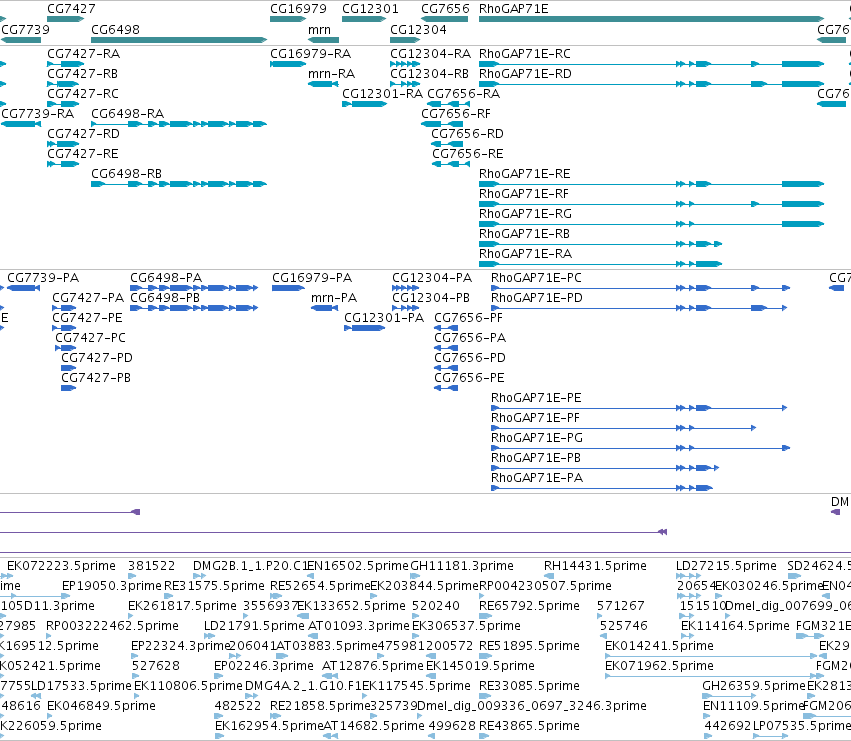The image size is (851, 741).
Task: Select EST label RE31575.5prime
Action: coord(214,586)
